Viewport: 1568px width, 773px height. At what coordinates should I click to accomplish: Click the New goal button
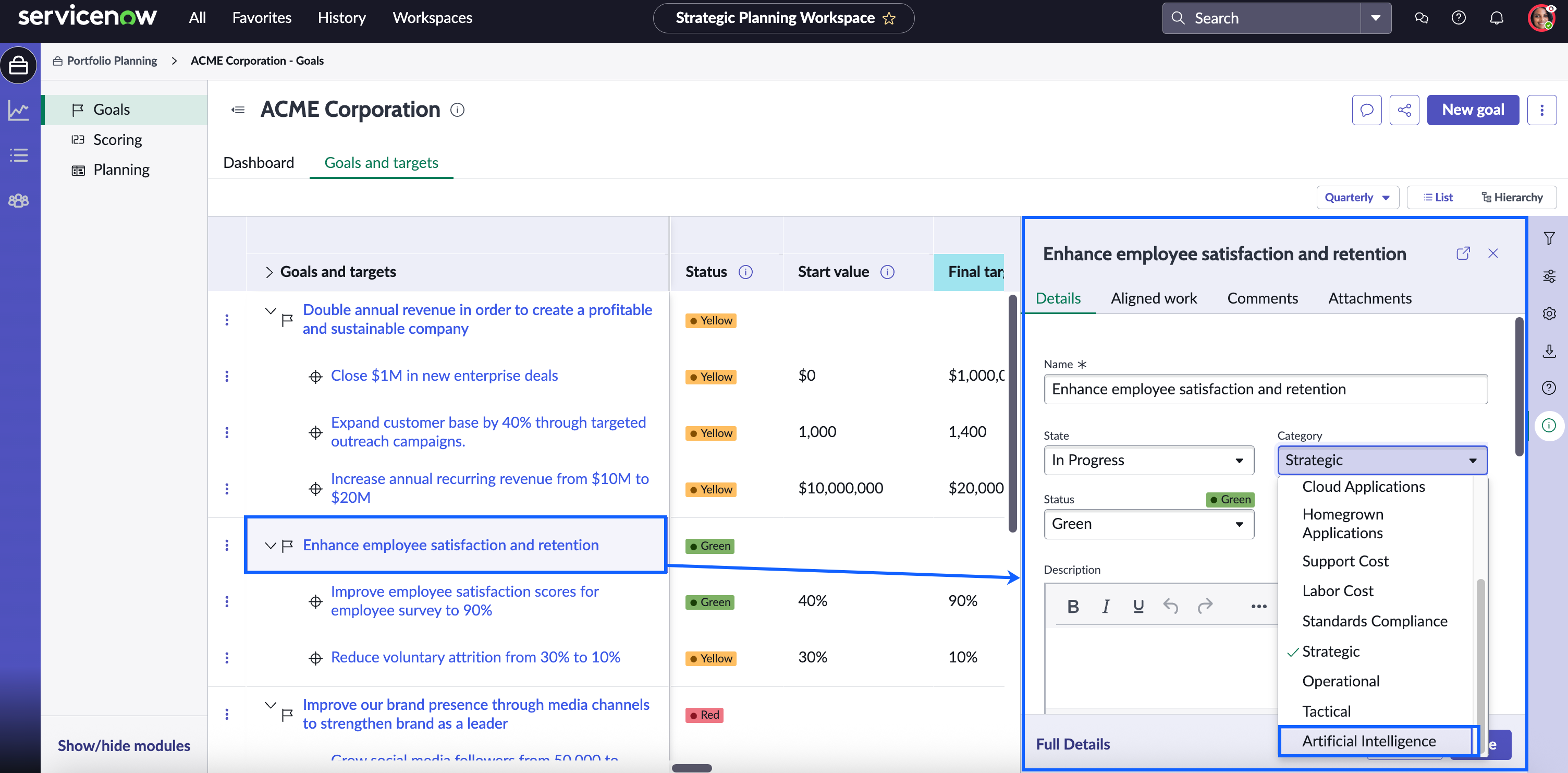click(x=1473, y=110)
